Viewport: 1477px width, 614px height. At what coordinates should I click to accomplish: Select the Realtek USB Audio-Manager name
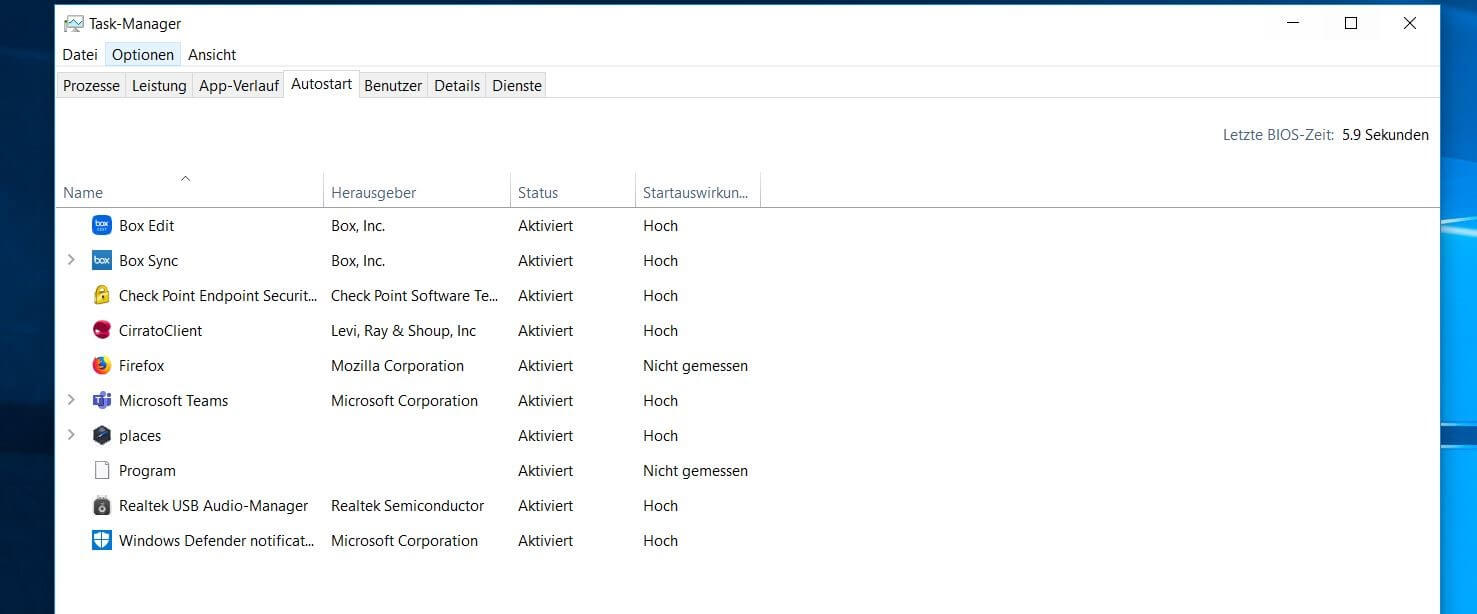point(213,505)
